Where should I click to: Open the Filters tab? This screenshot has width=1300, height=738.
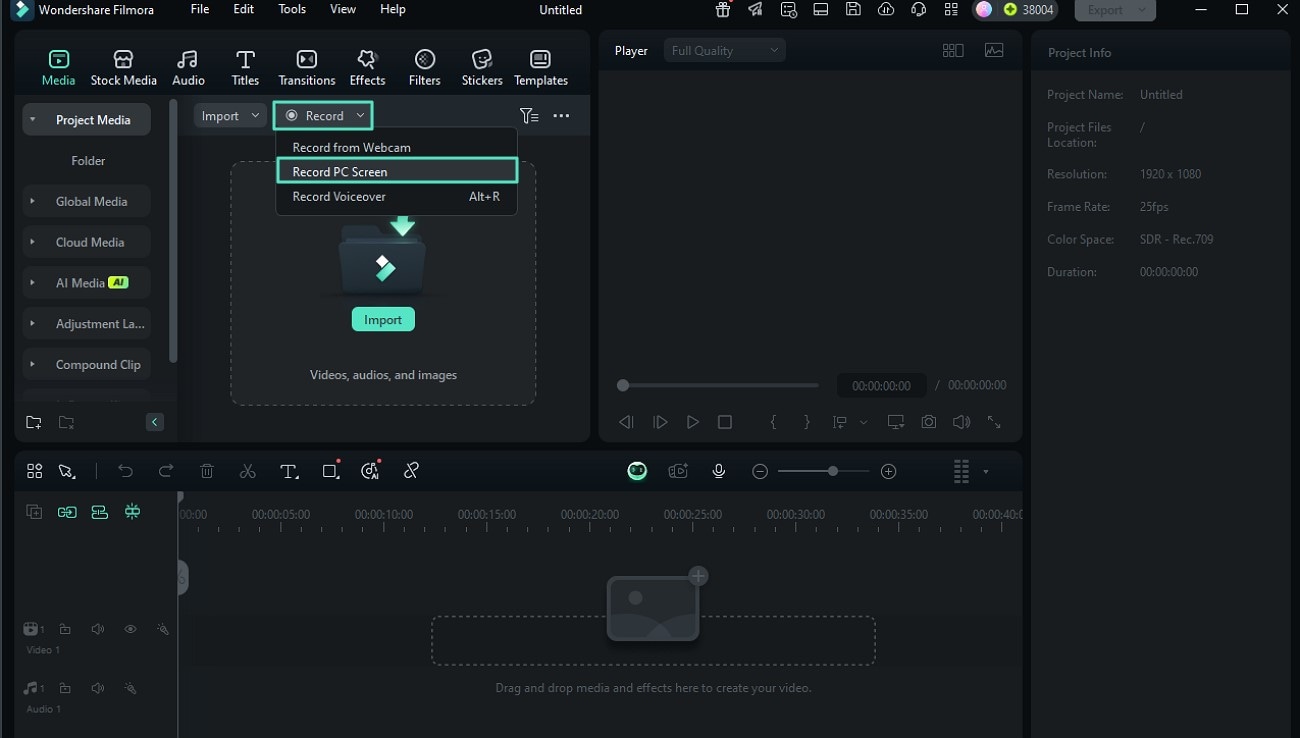pyautogui.click(x=425, y=68)
